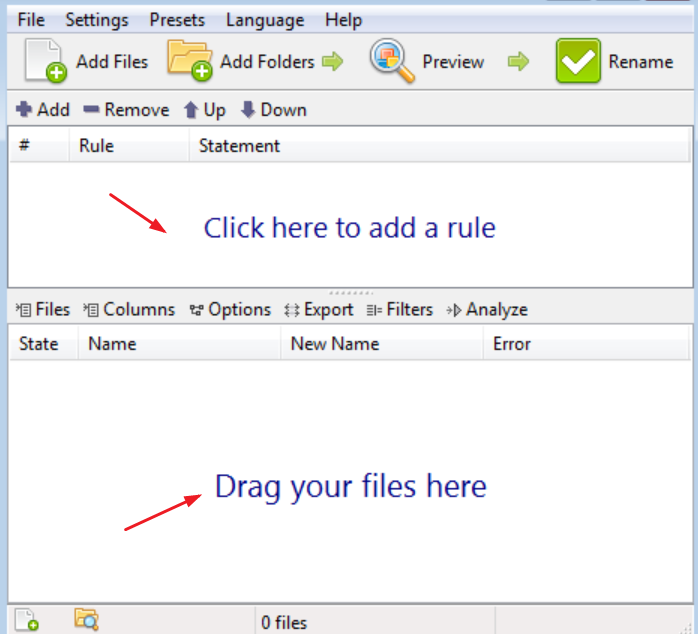The width and height of the screenshot is (698, 634).
Task: Open the Columns dropdown menu
Action: pyautogui.click(x=129, y=309)
